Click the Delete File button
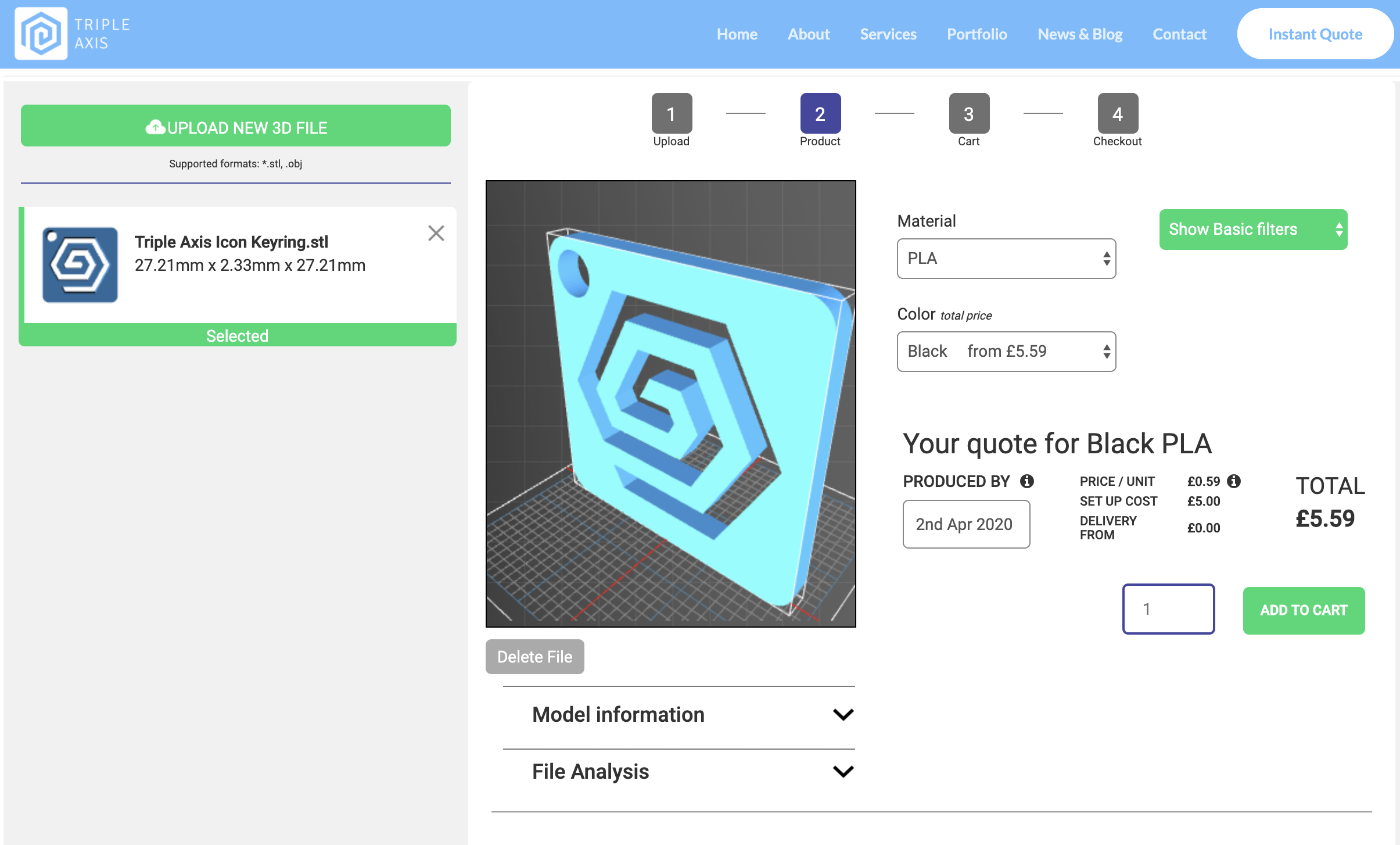The width and height of the screenshot is (1400, 845). click(534, 656)
